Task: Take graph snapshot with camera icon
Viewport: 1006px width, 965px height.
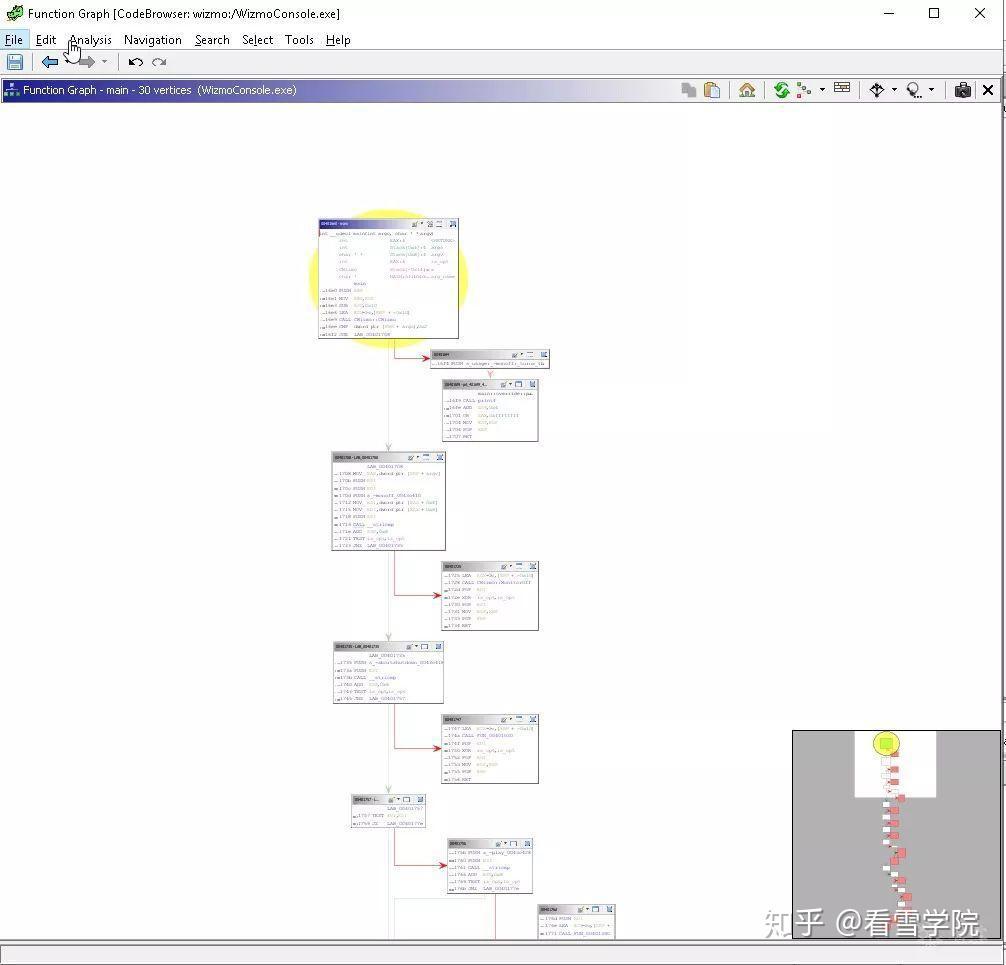Action: coord(962,90)
